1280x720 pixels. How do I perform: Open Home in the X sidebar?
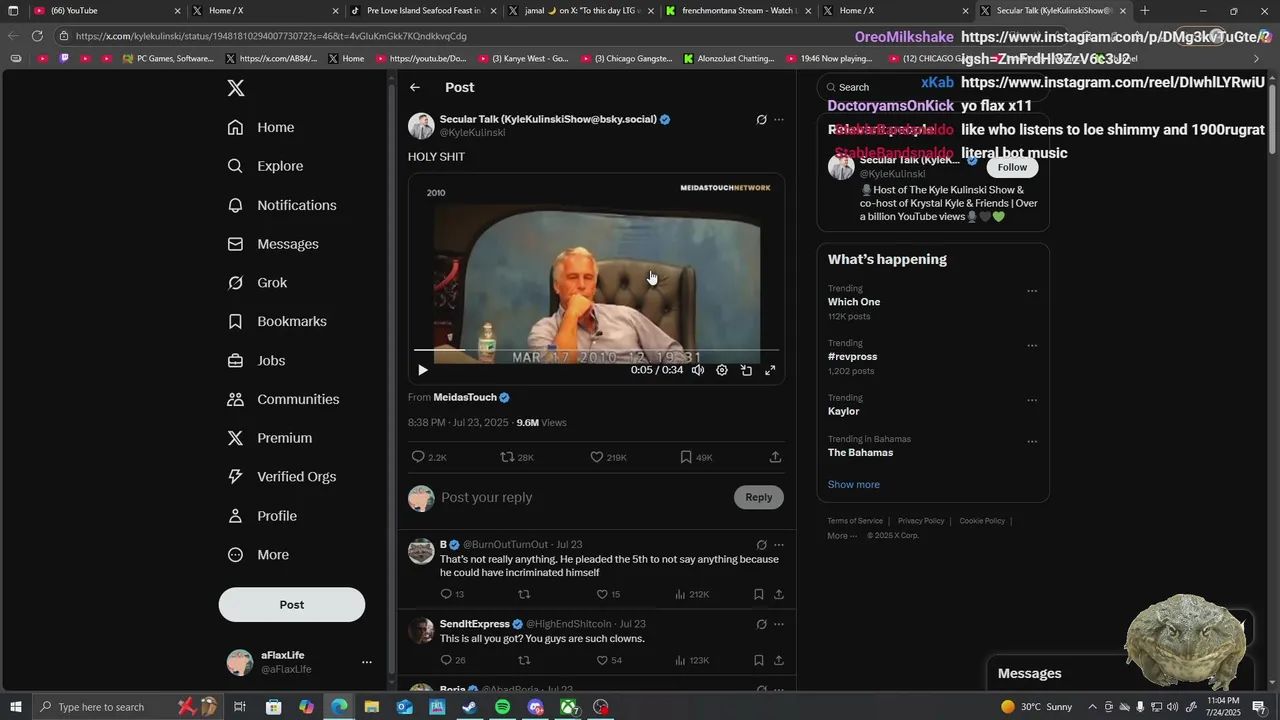pos(261,127)
